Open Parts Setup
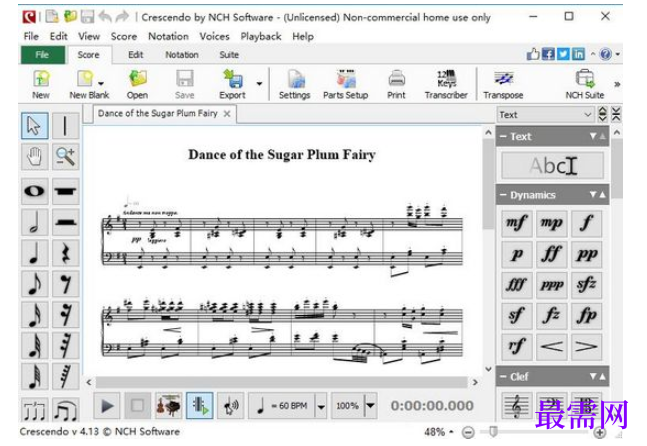The width and height of the screenshot is (647, 446). tap(346, 85)
